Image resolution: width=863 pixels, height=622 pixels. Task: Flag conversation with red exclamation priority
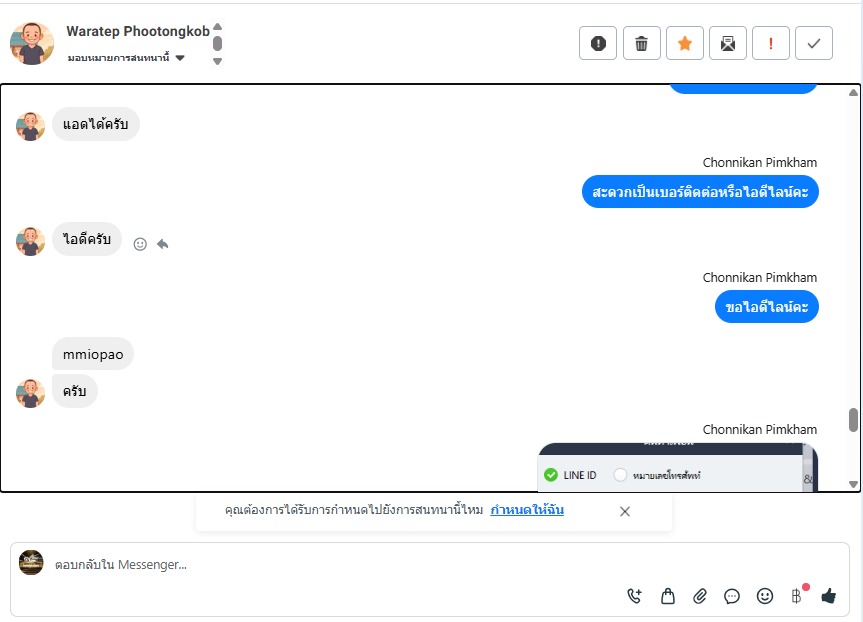(771, 43)
